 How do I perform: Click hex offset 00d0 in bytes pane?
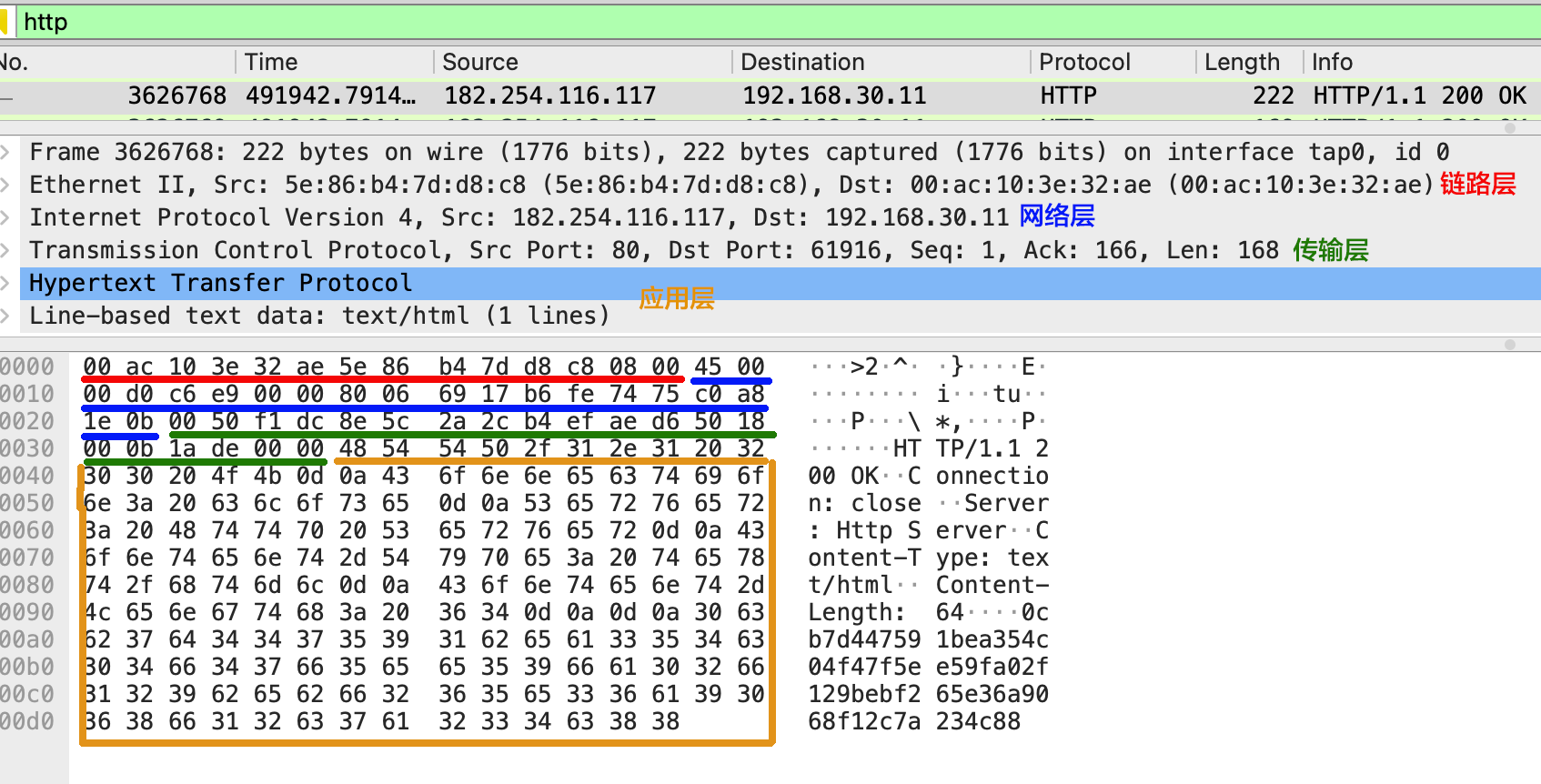pyautogui.click(x=27, y=721)
